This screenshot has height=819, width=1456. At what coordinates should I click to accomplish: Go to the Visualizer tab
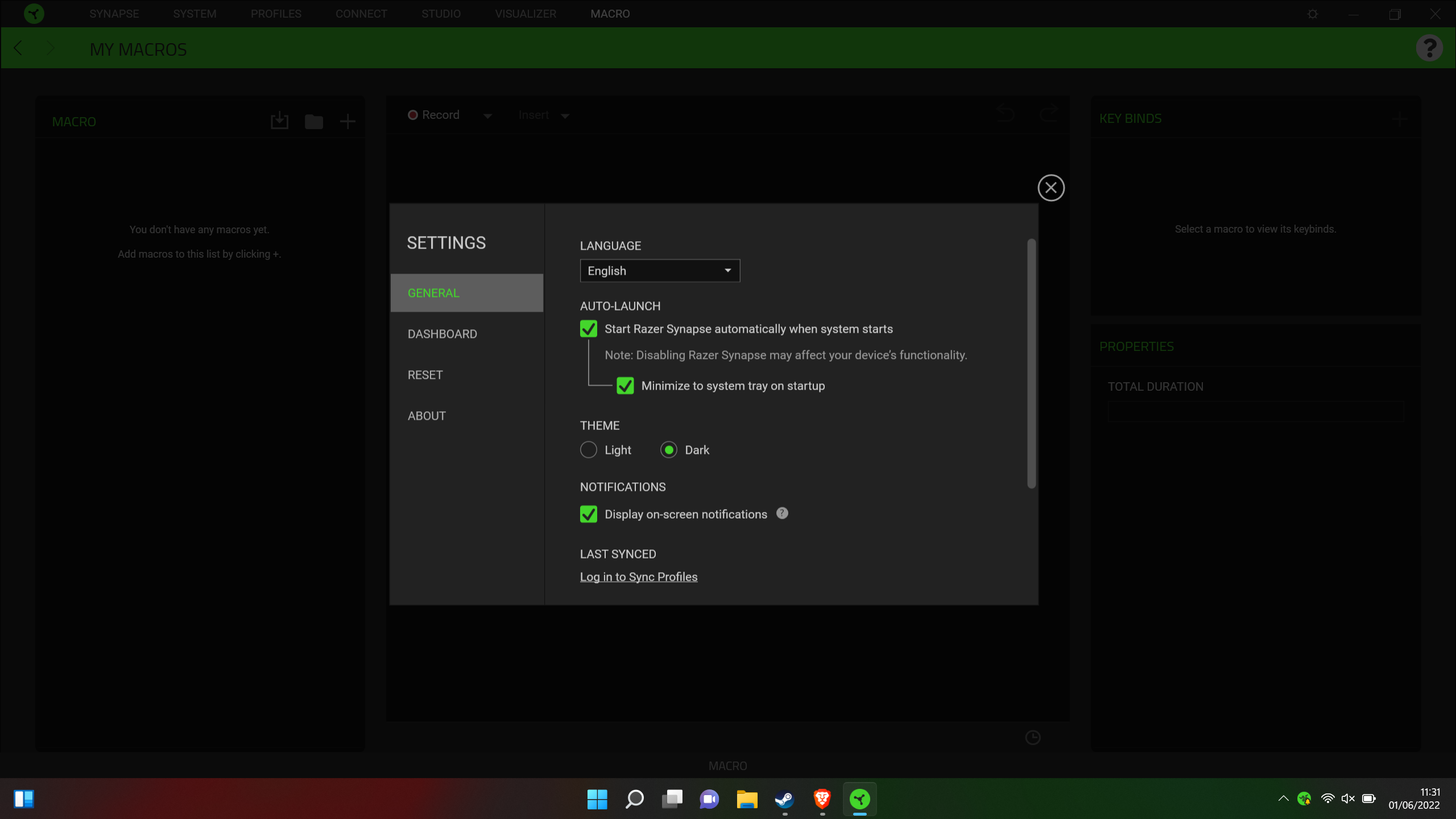coord(526,13)
